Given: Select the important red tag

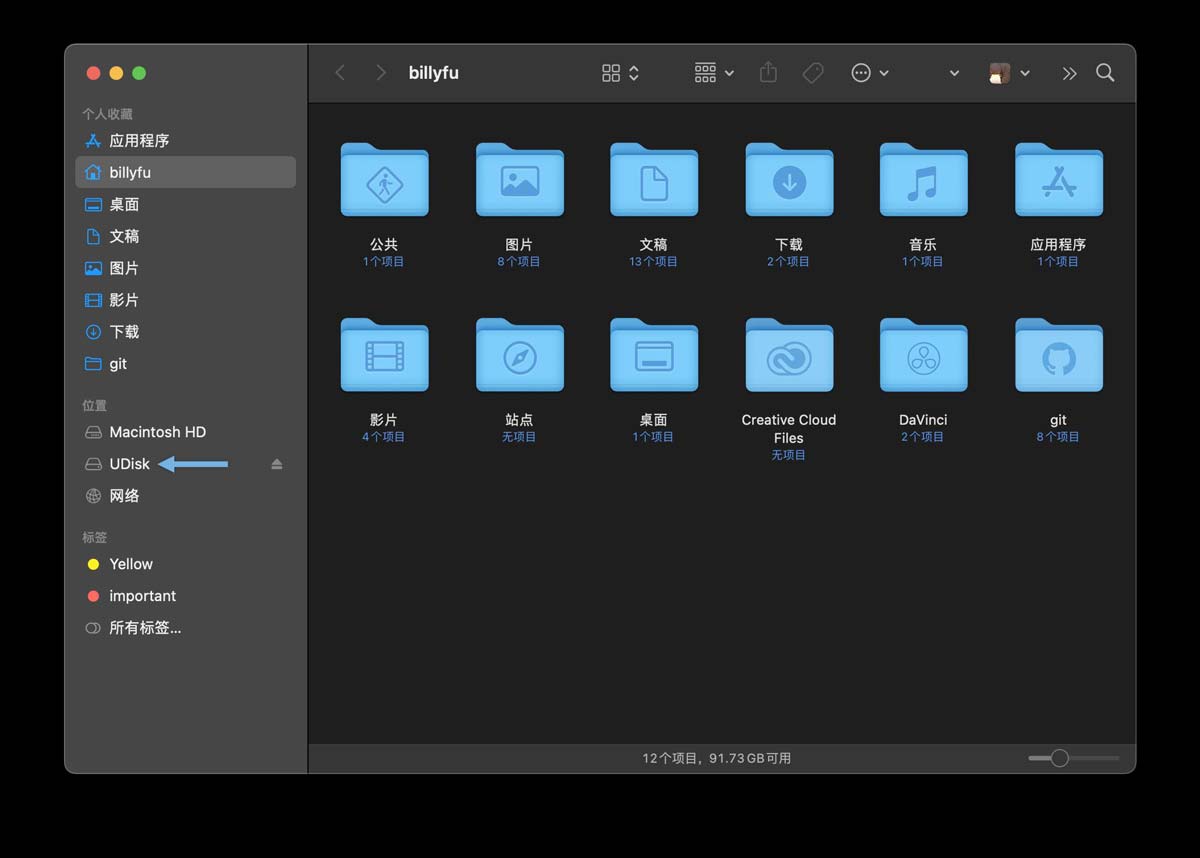Looking at the screenshot, I should [x=142, y=596].
